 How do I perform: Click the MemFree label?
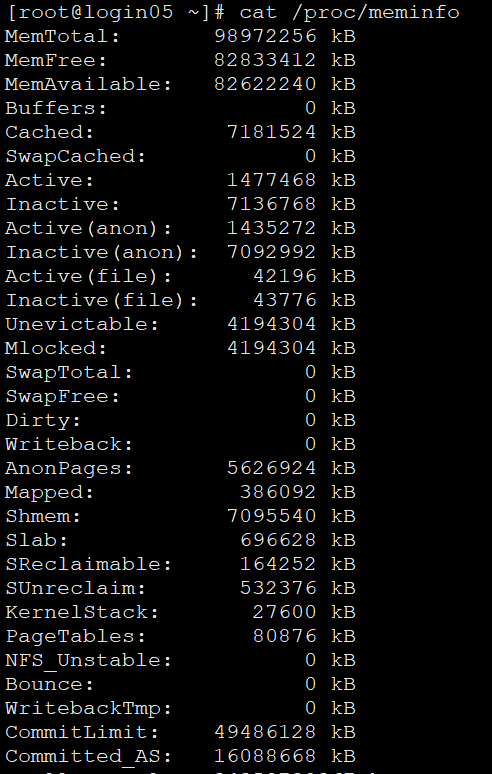pyautogui.click(x=56, y=60)
